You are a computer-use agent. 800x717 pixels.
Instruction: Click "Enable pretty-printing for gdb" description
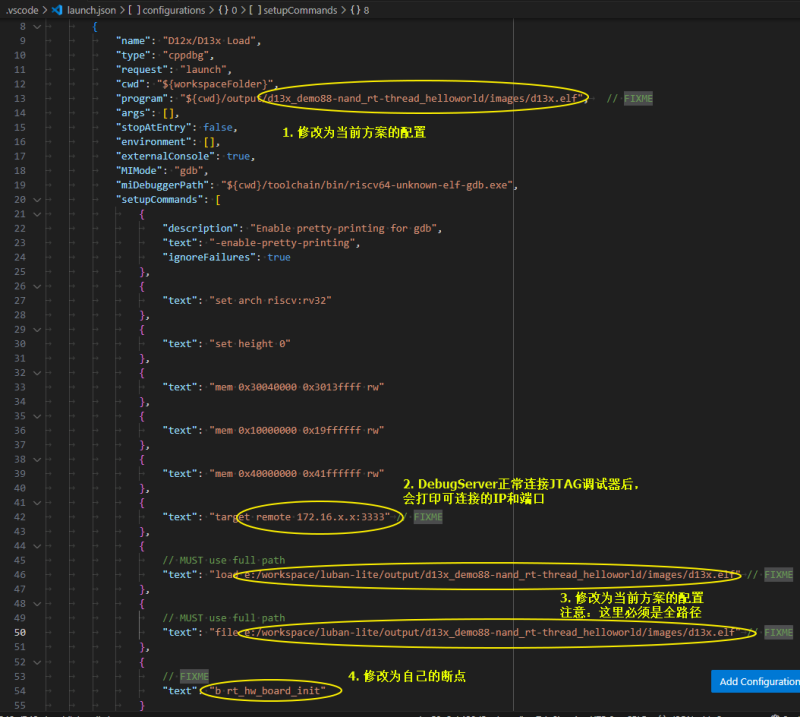click(x=344, y=228)
